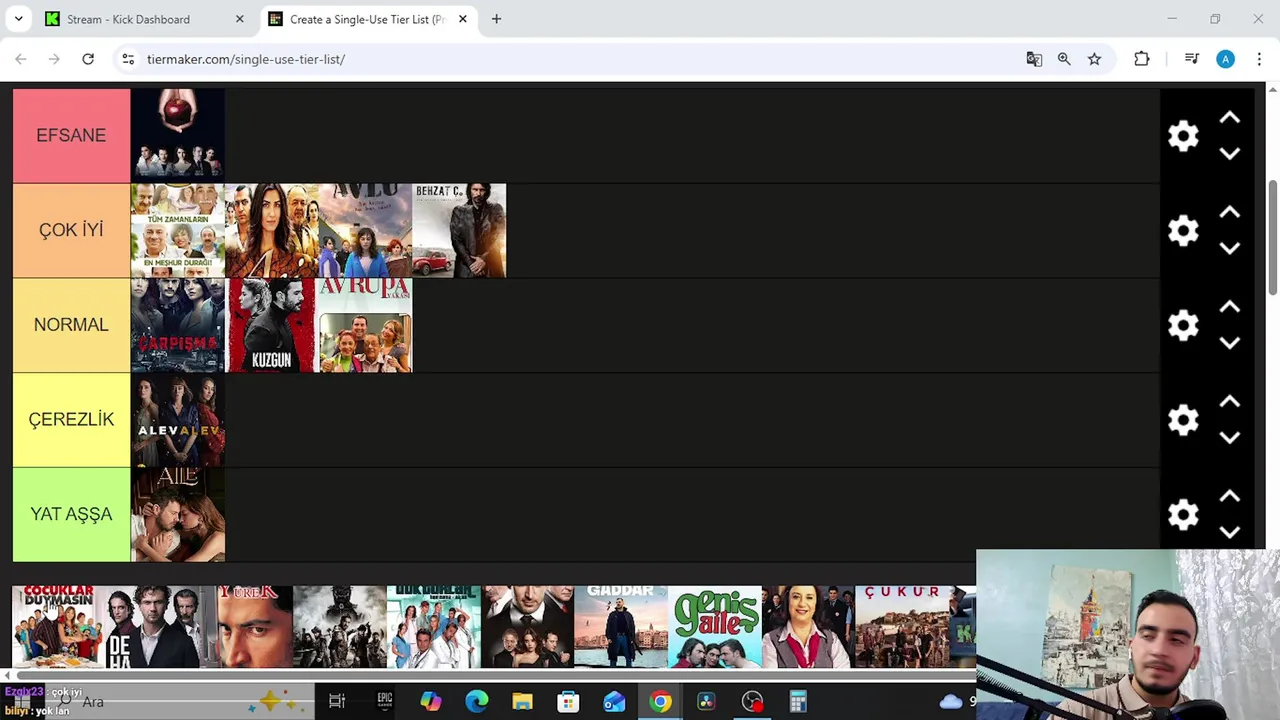Reload the tiermaker page

[x=88, y=59]
